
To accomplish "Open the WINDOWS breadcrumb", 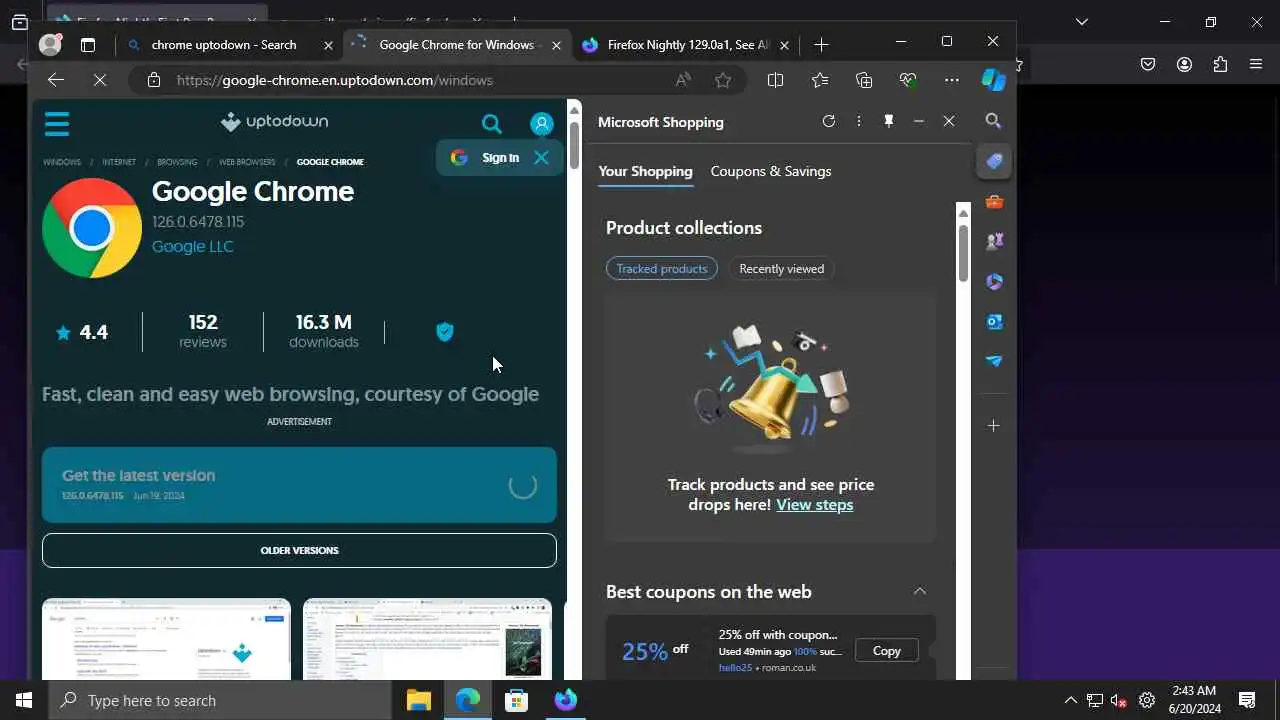I will click(x=62, y=162).
